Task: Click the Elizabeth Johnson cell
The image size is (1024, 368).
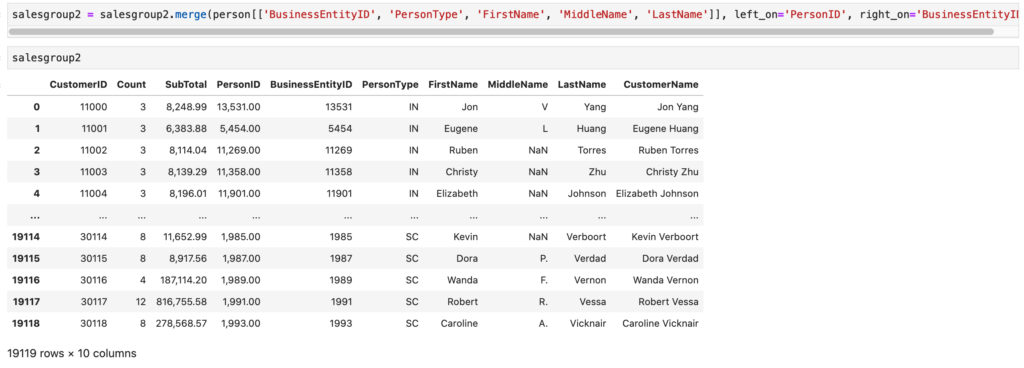Action: 657,193
